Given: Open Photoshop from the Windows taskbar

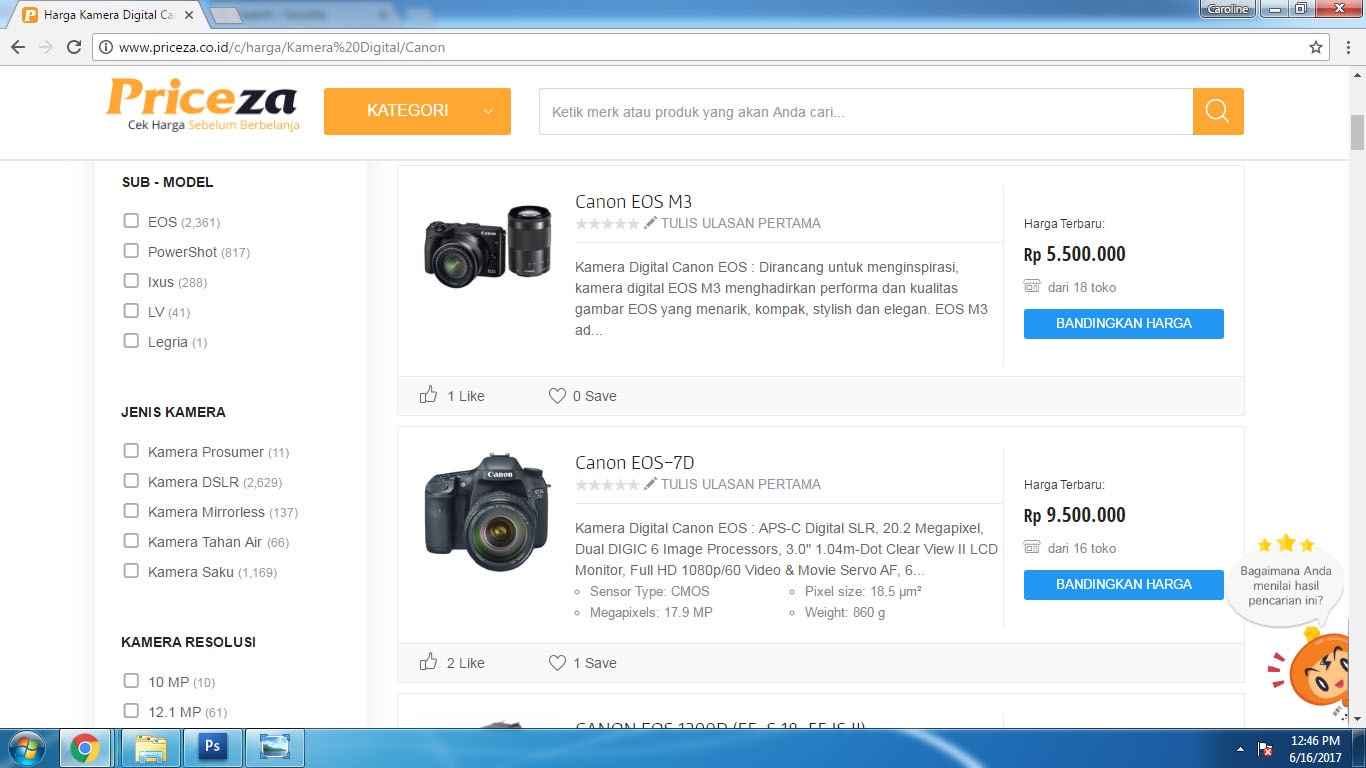Looking at the screenshot, I should coord(212,747).
